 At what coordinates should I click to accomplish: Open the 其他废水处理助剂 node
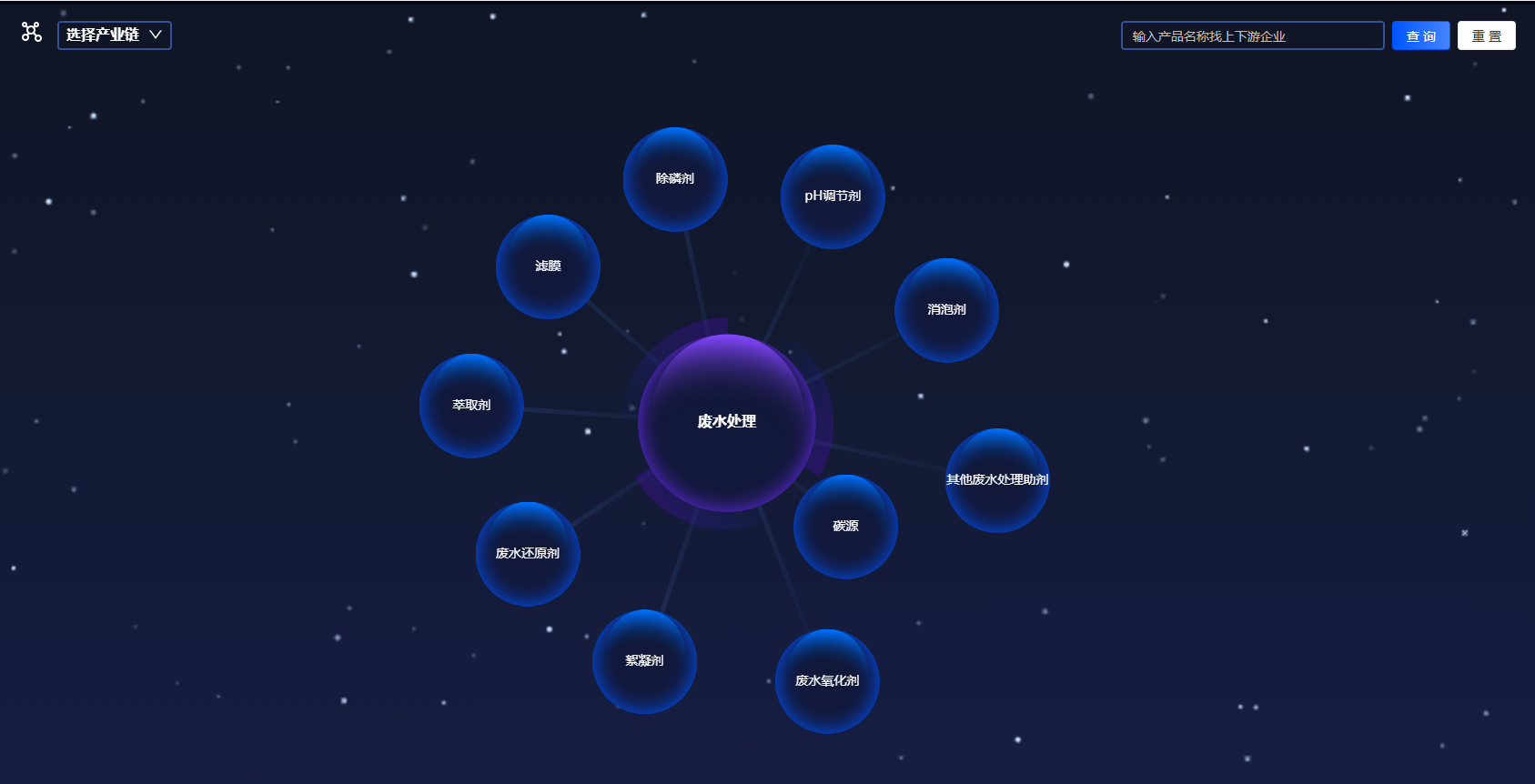[997, 480]
